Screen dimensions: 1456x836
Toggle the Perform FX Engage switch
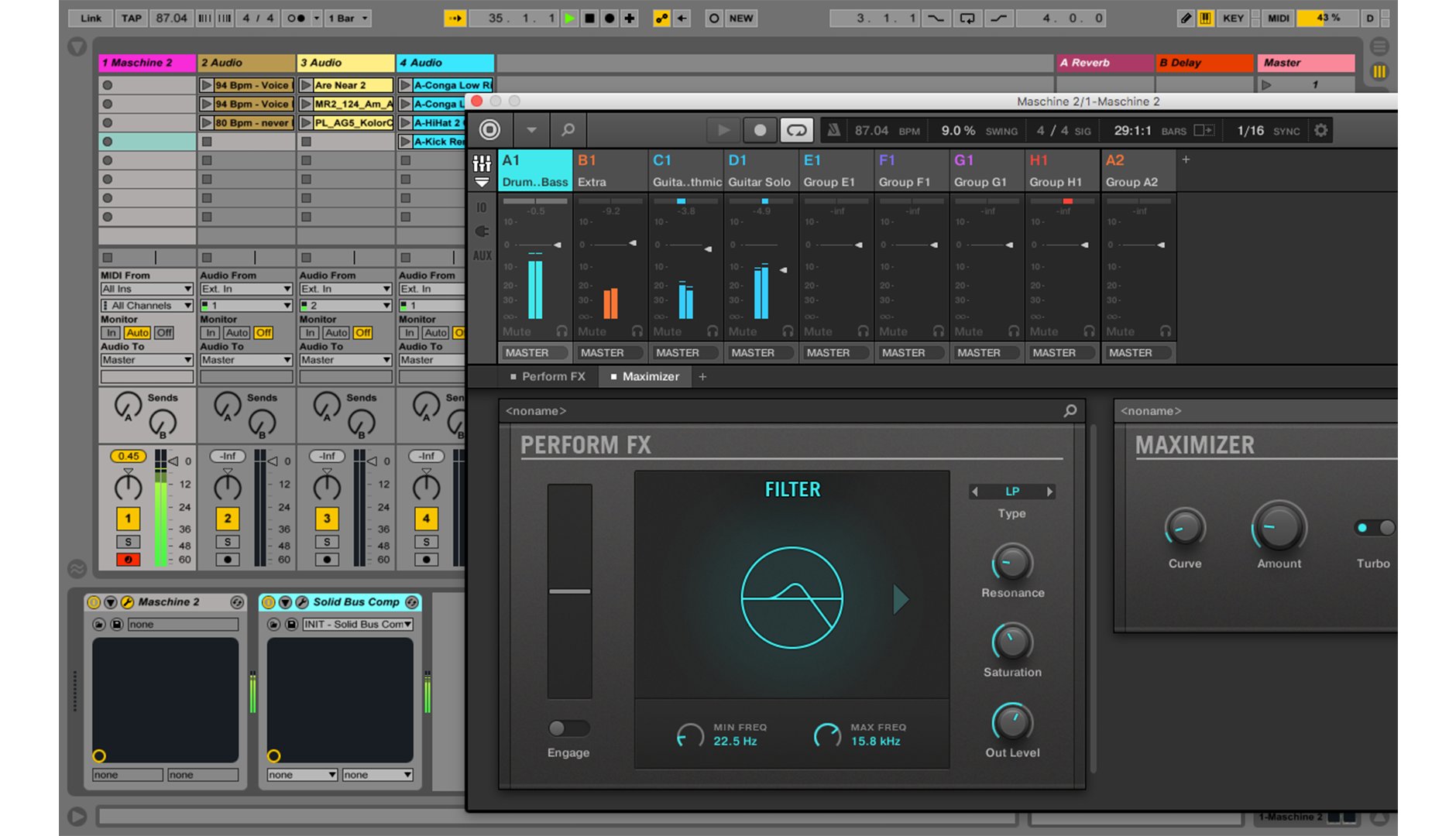coord(568,728)
